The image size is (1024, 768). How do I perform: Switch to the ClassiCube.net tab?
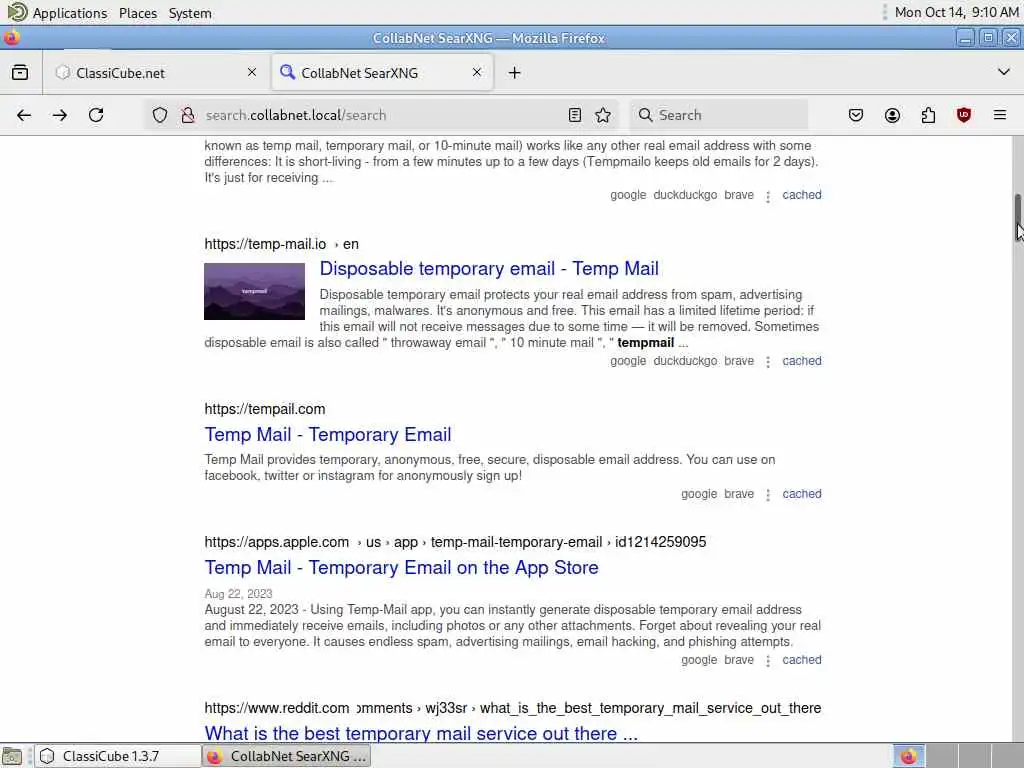pos(157,72)
